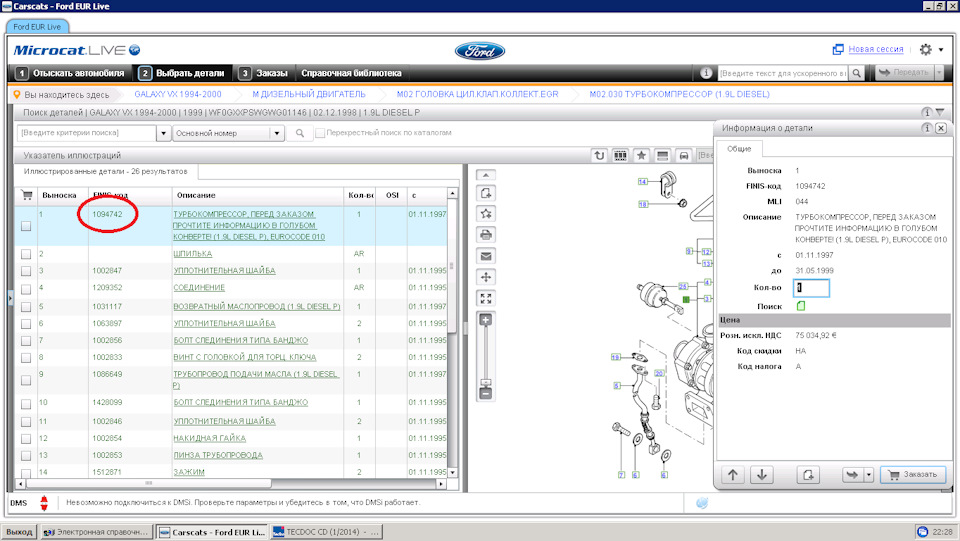Click the quick search text field
Screen dimensions: 960x541
pyautogui.click(x=783, y=73)
